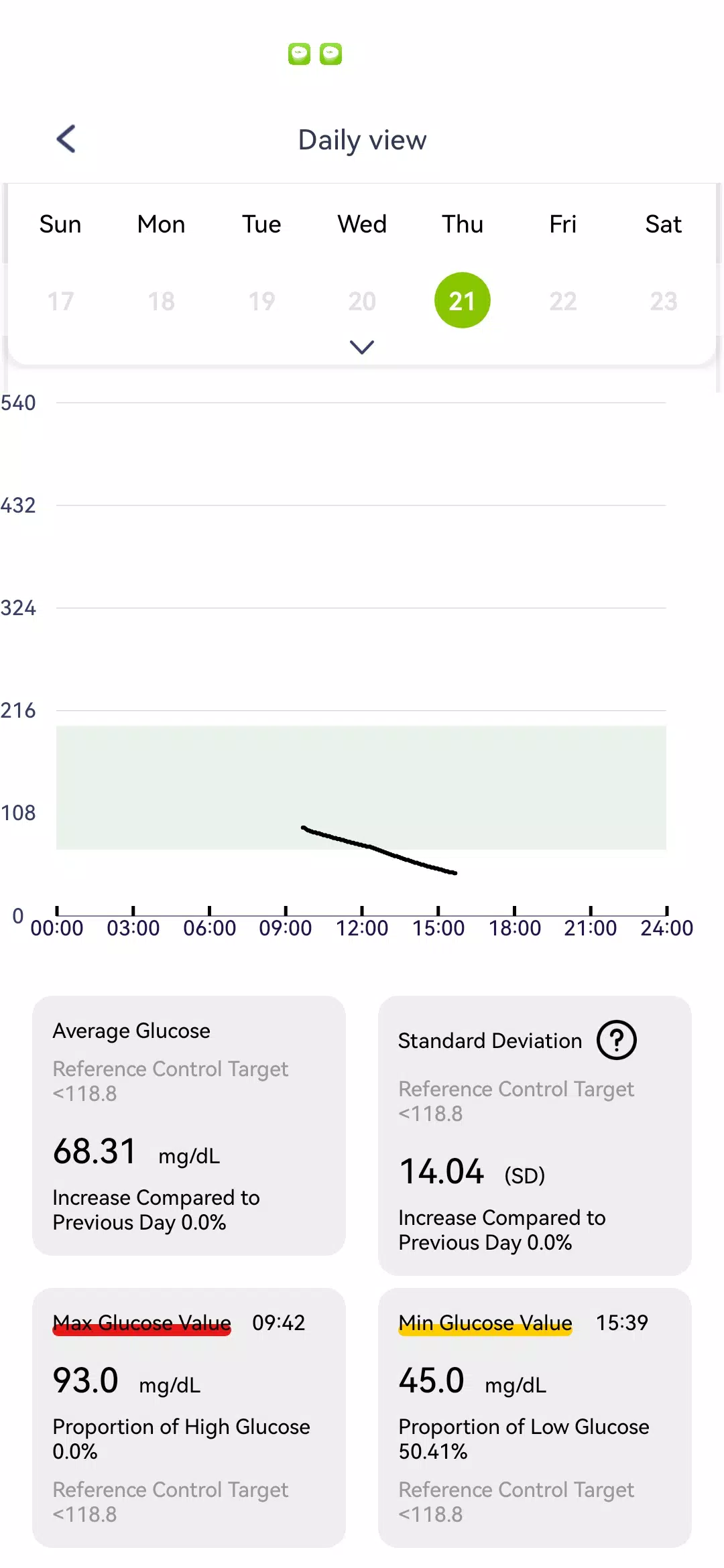This screenshot has height=1568, width=724.
Task: Expand the calendar with the down chevron
Action: [362, 346]
